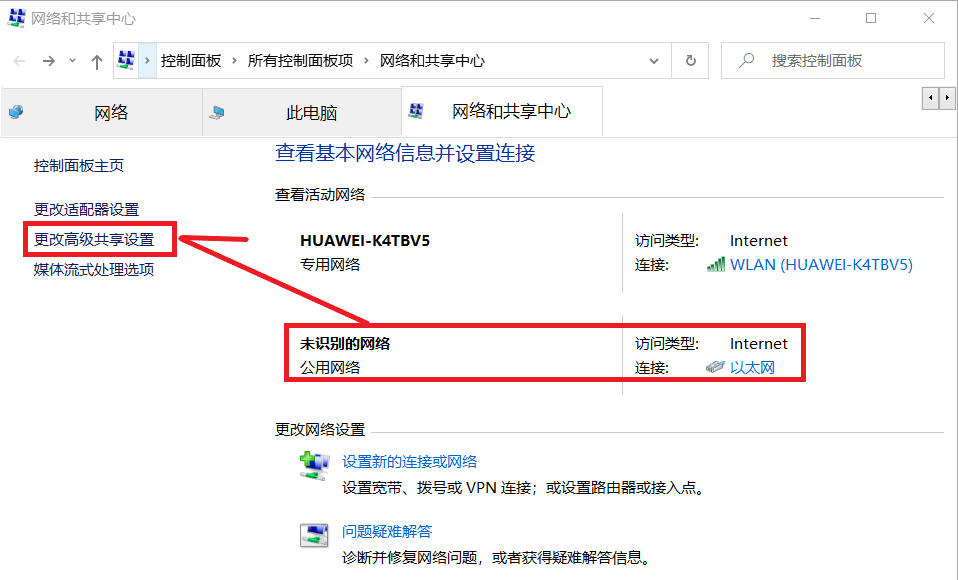This screenshot has height=580, width=958.
Task: Open the 问题疑难解答 link
Action: pyautogui.click(x=387, y=531)
